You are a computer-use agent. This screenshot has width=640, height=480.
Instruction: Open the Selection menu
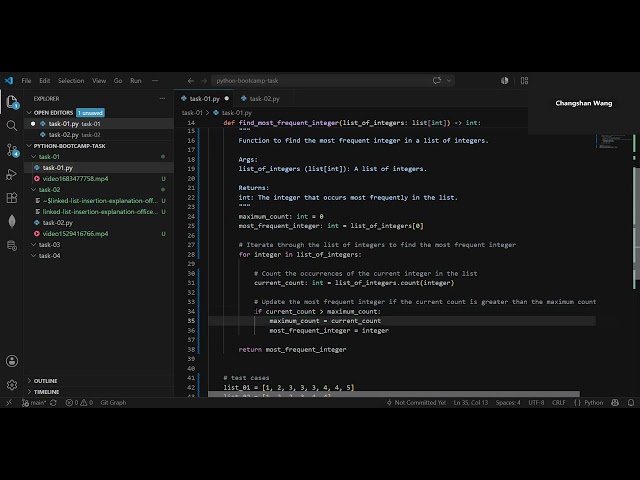(x=71, y=81)
